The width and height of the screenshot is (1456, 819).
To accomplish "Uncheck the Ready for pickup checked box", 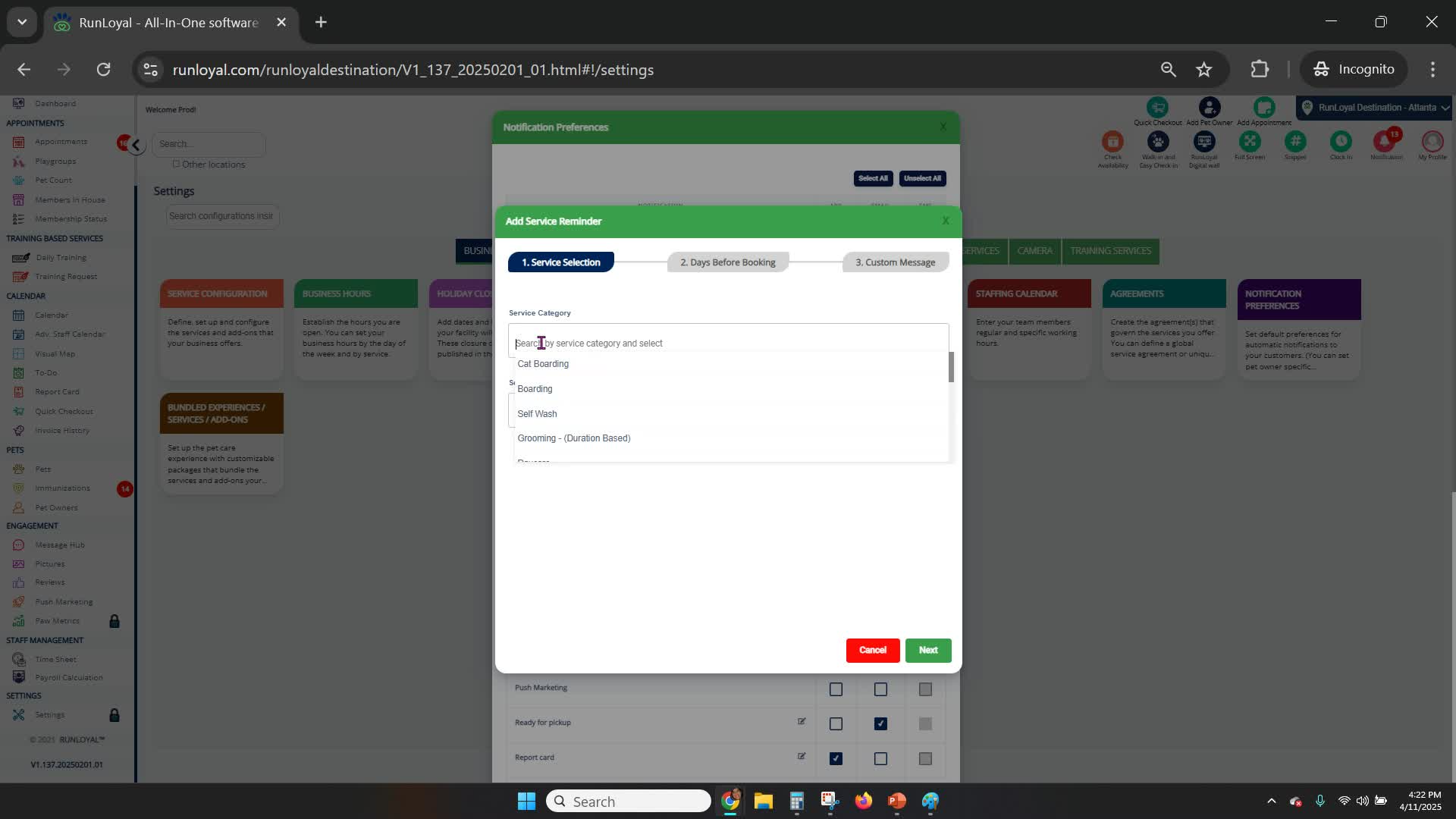I will pyautogui.click(x=880, y=723).
